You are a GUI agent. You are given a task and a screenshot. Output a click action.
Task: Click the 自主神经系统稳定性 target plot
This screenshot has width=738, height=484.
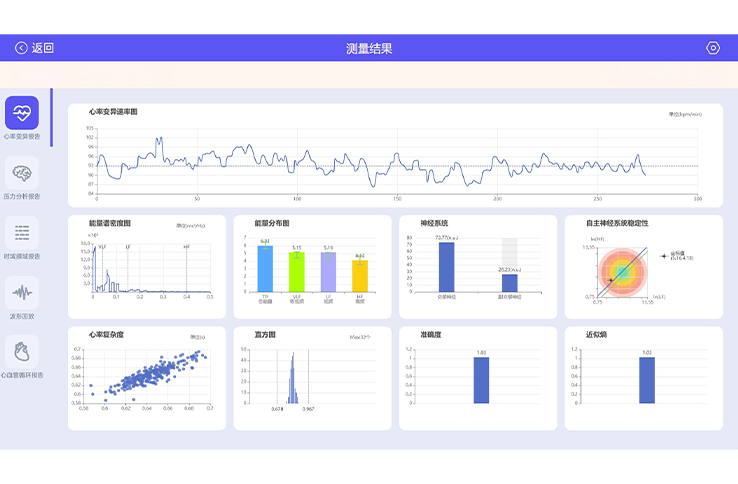622,273
